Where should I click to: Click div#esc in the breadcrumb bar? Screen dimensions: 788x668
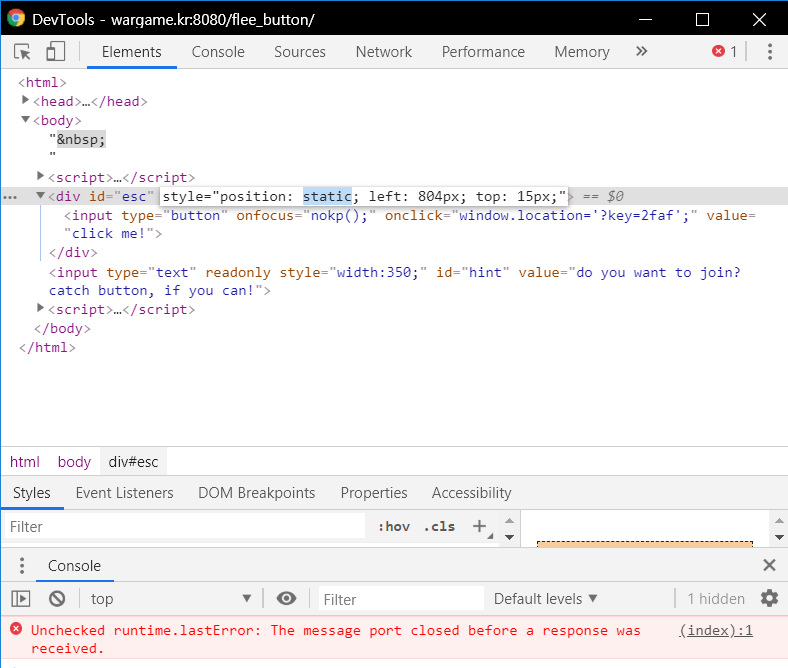(x=133, y=462)
